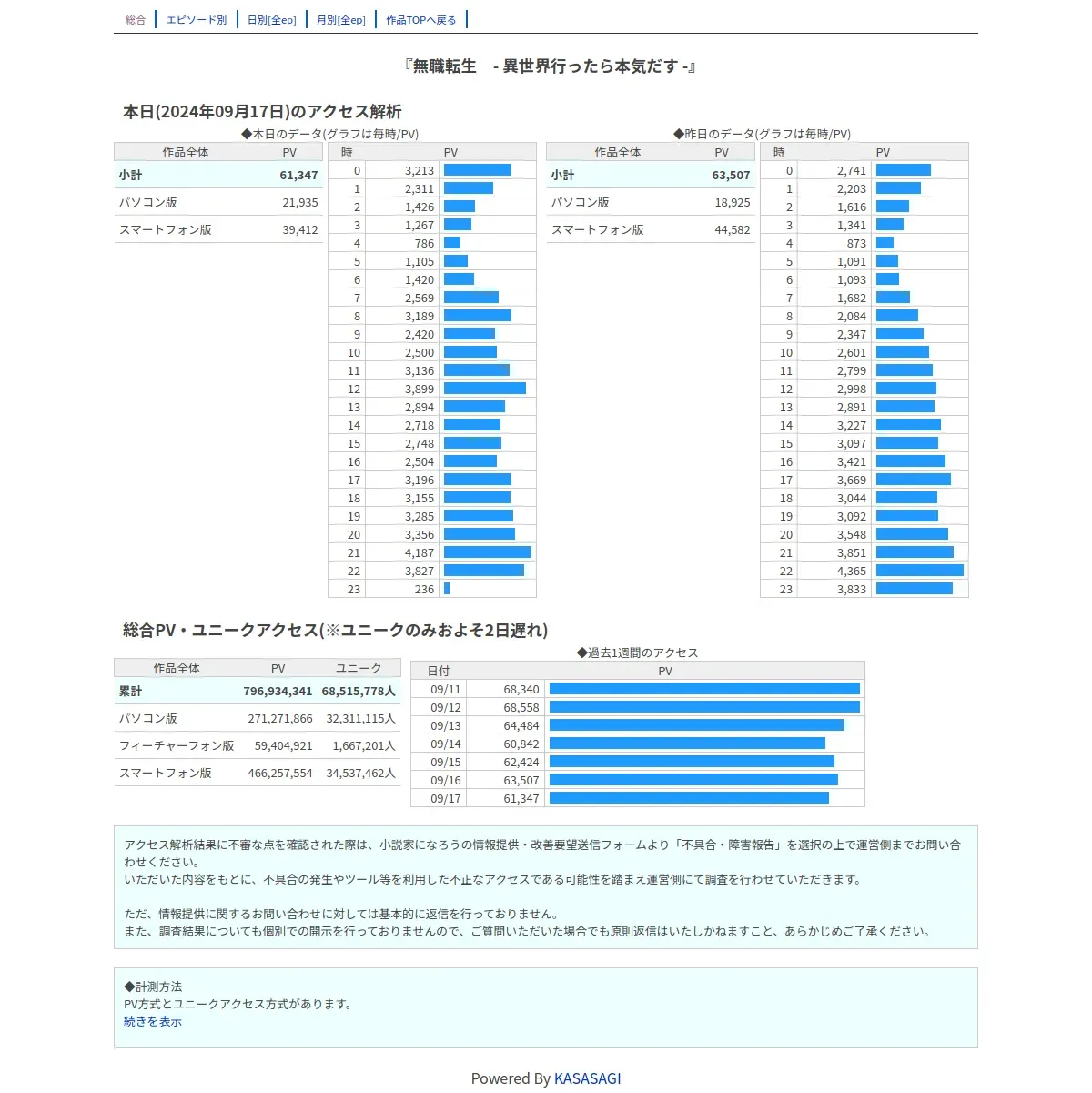Select total スマートフォン版 PV 466,257,554
Image resolution: width=1092 pixels, height=1093 pixels.
280,773
